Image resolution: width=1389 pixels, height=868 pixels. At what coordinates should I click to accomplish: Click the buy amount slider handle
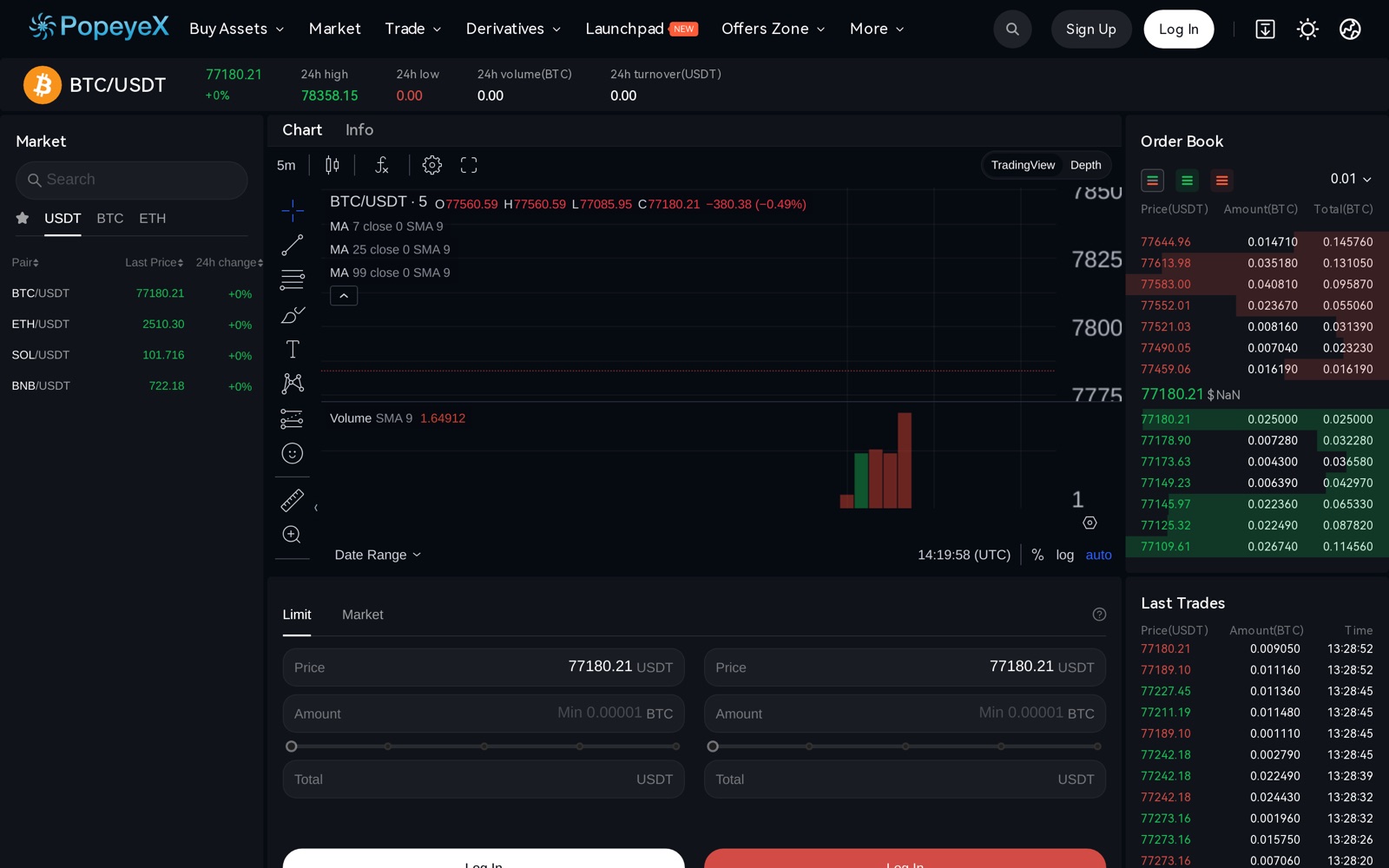(x=292, y=746)
